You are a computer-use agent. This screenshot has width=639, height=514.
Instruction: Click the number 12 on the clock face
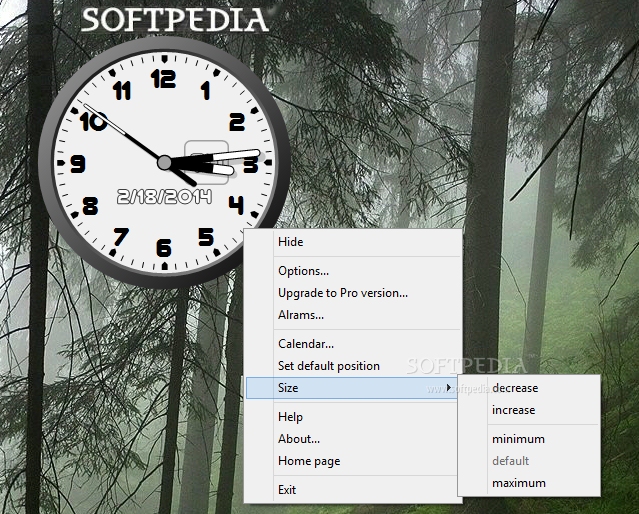pos(163,79)
